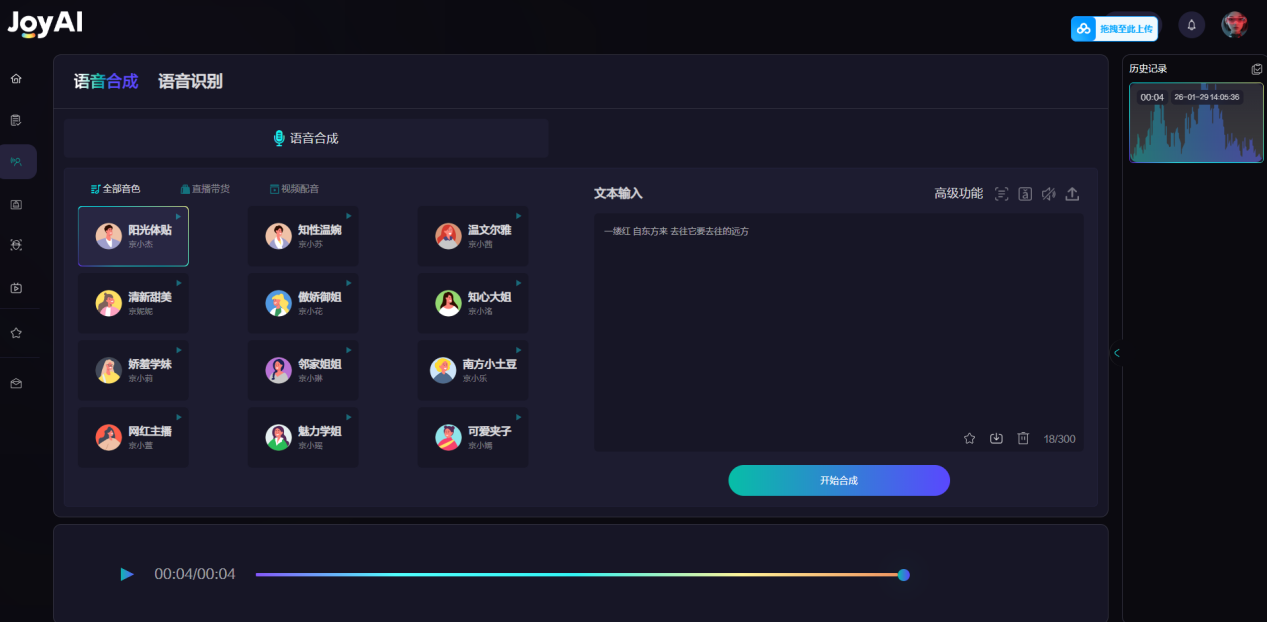Click the audio progress slider handle
This screenshot has height=622, width=1267.
coord(904,575)
